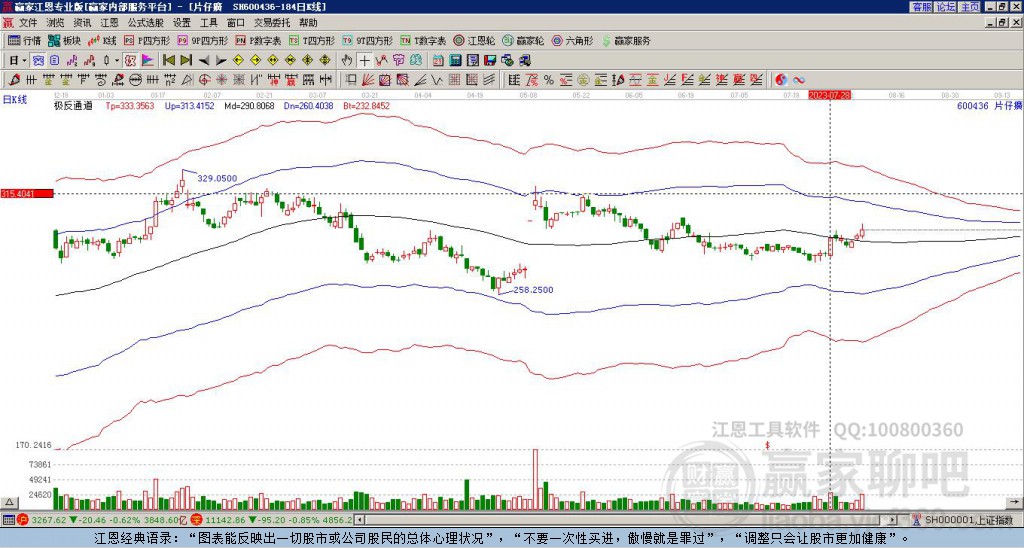This screenshot has width=1024, height=548.
Task: Open the 9T四方形 tool
Action: coord(367,40)
